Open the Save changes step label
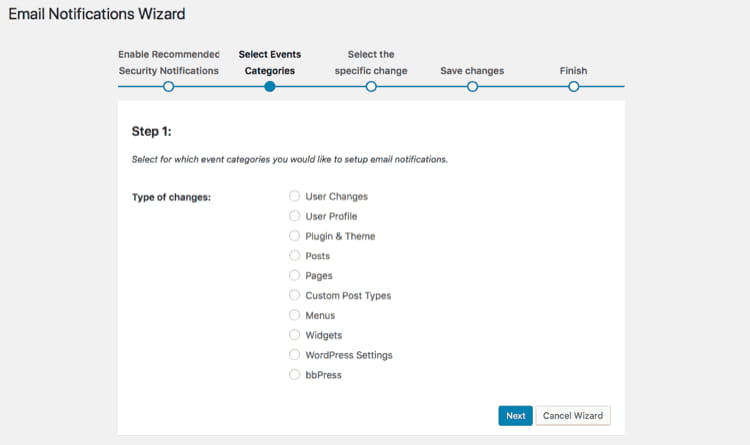The image size is (750, 445). (472, 71)
